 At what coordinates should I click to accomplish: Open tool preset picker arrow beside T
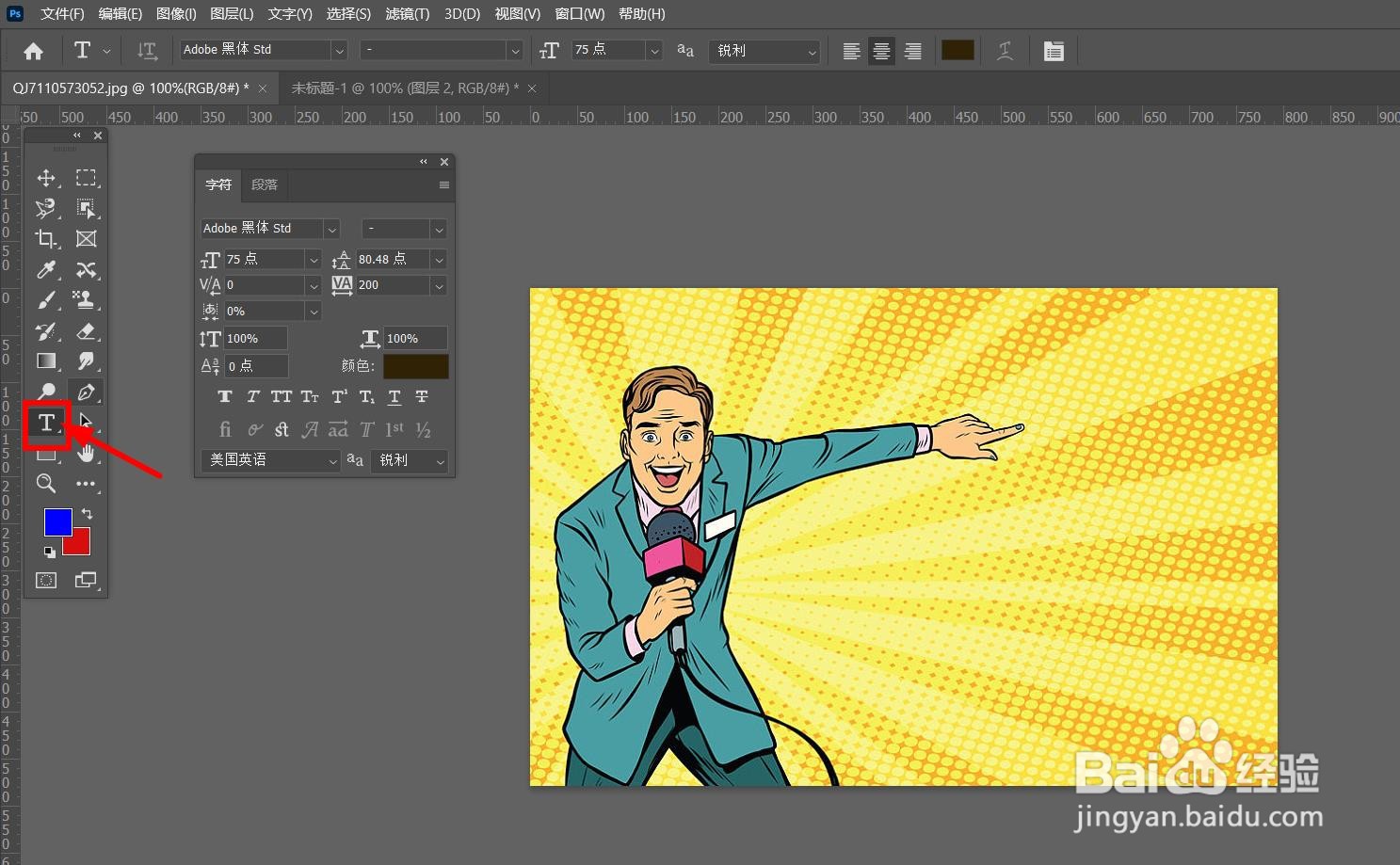coord(106,51)
